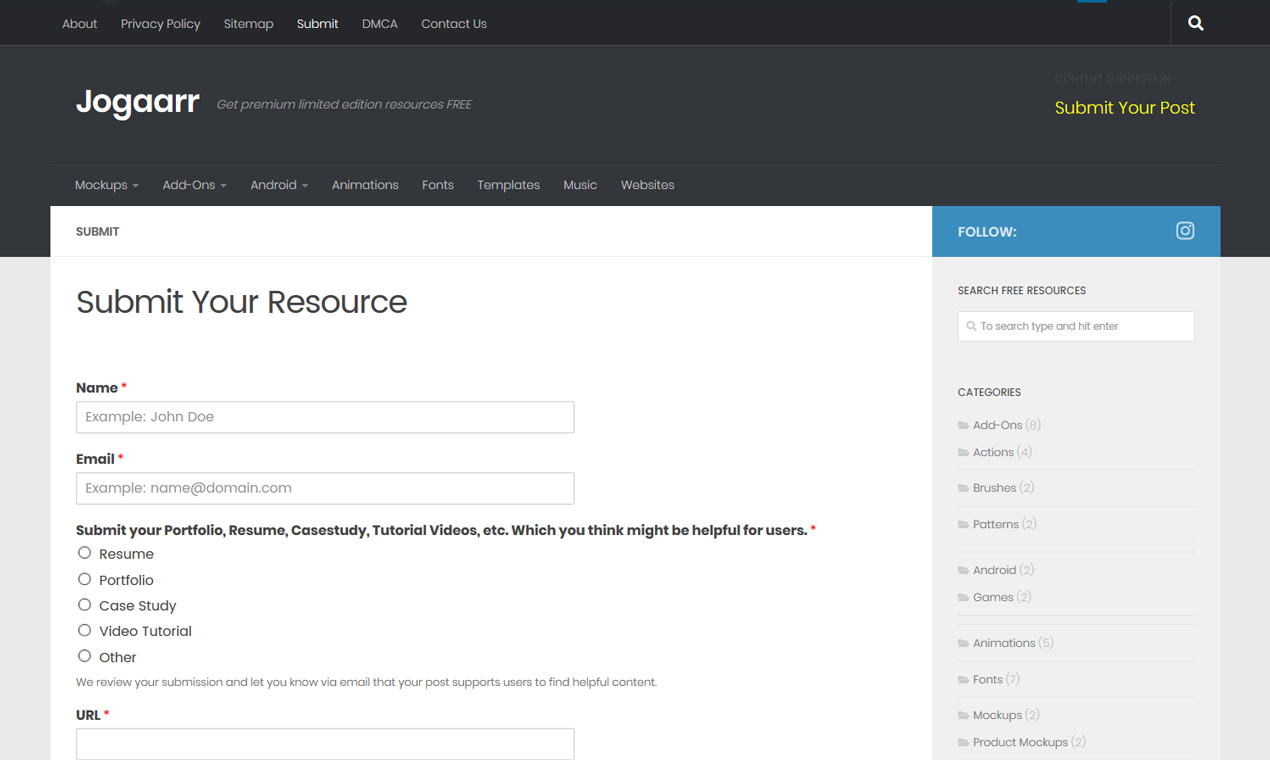Click the search free resources box
This screenshot has height=760, width=1270.
tap(1076, 326)
